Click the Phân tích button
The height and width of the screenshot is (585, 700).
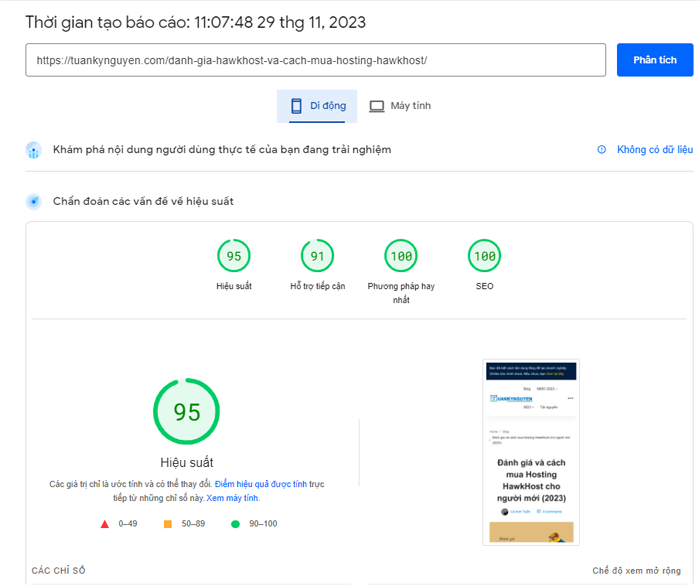pyautogui.click(x=655, y=60)
